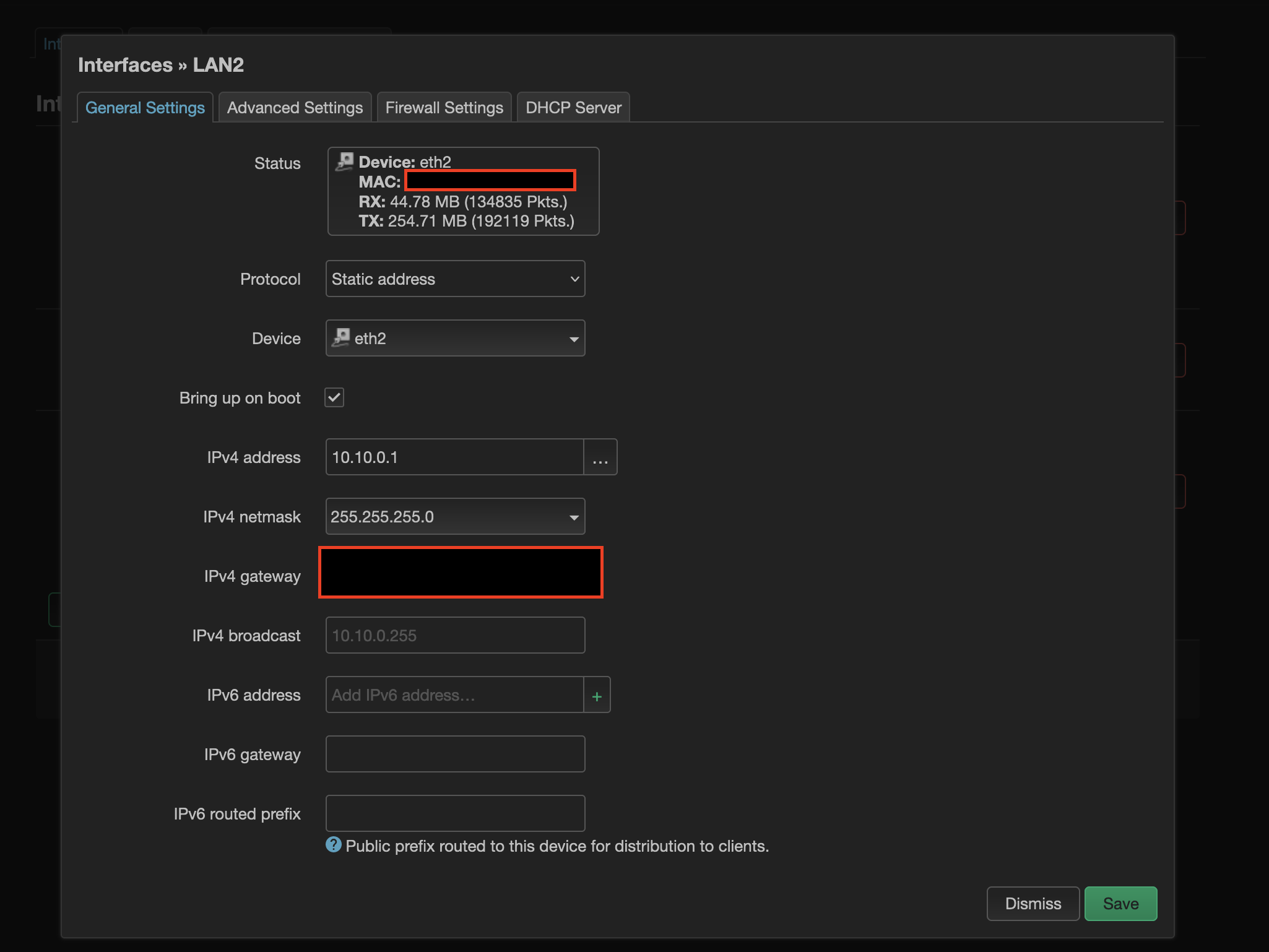Image resolution: width=1269 pixels, height=952 pixels.
Task: Click the ellipsis icon next to IPv4 address
Action: 600,458
